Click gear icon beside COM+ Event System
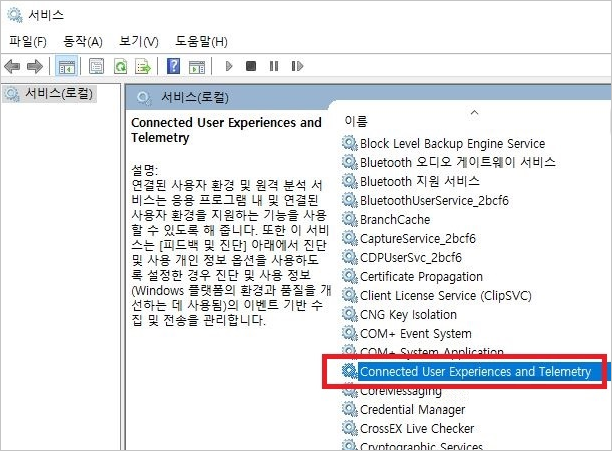 coord(350,334)
